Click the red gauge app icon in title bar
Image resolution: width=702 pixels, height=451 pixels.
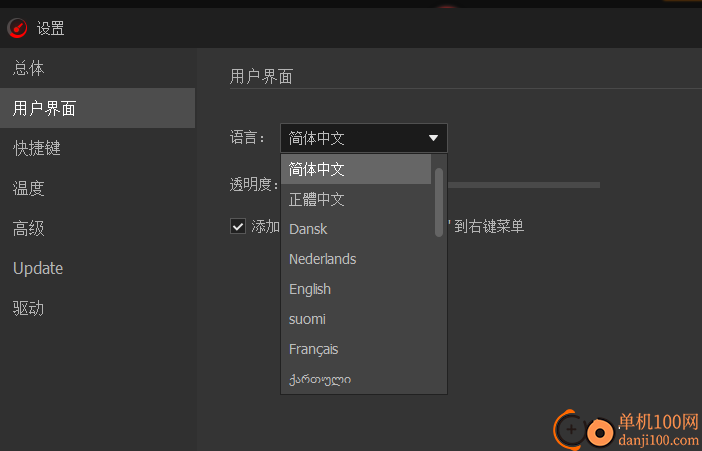[x=17, y=28]
